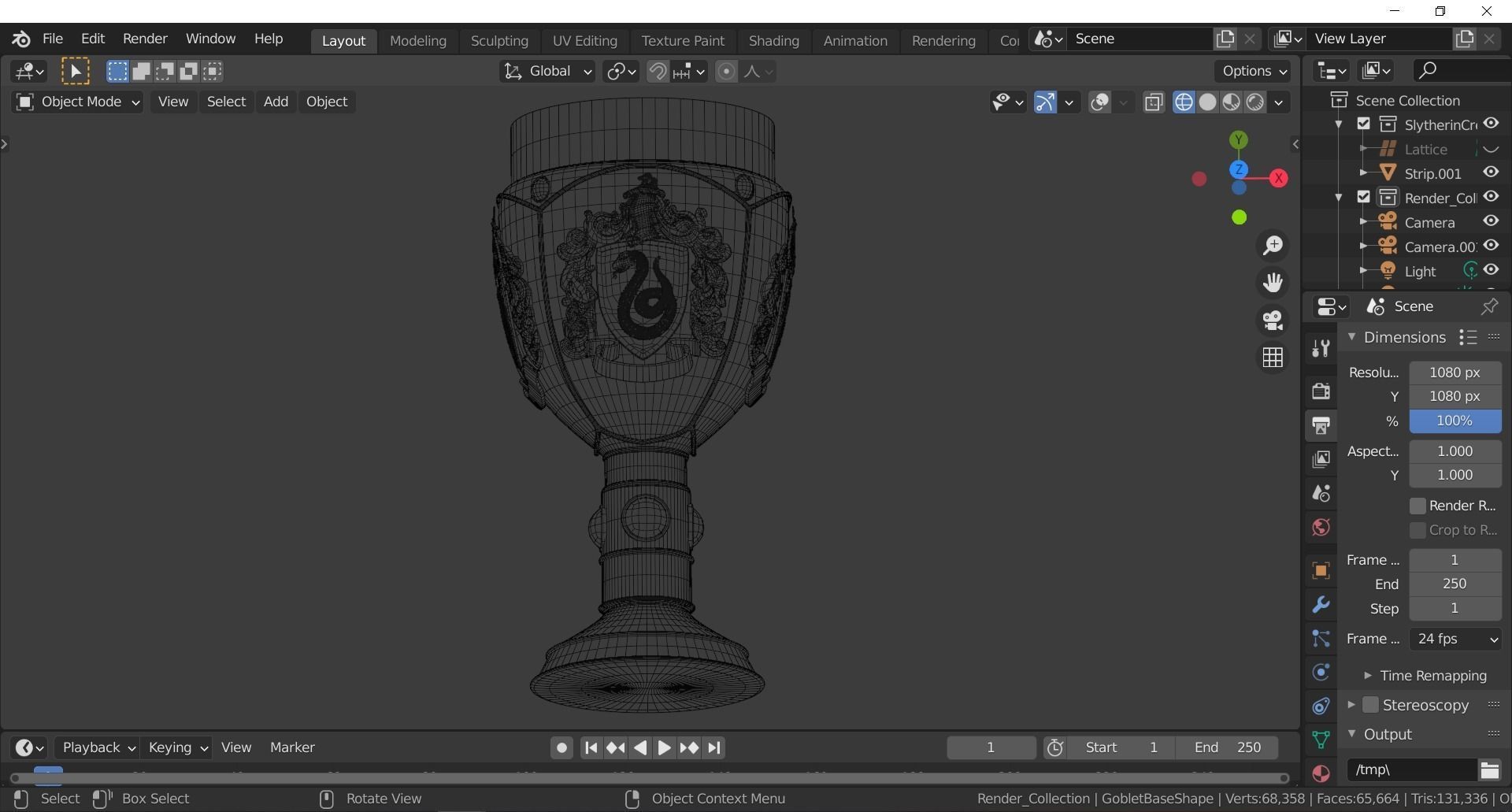Open the Material properties tab
This screenshot has height=812, width=1512.
[x=1321, y=773]
